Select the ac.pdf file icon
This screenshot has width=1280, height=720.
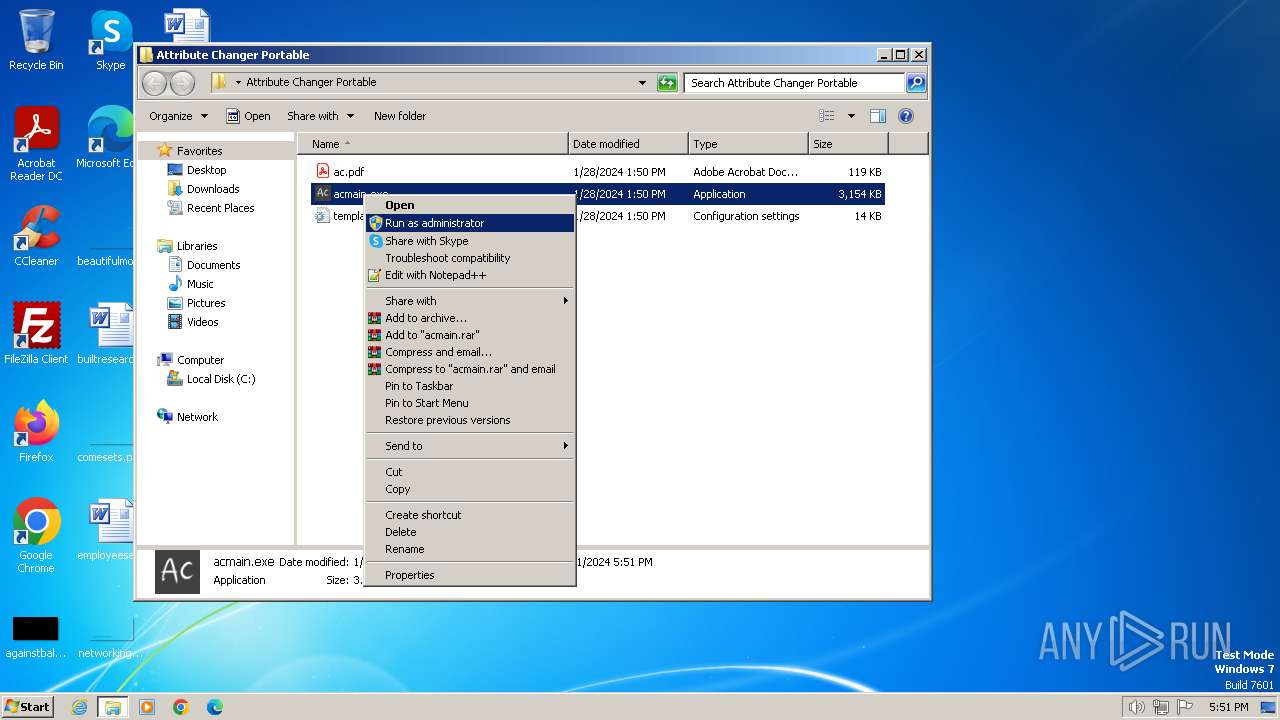coord(323,171)
